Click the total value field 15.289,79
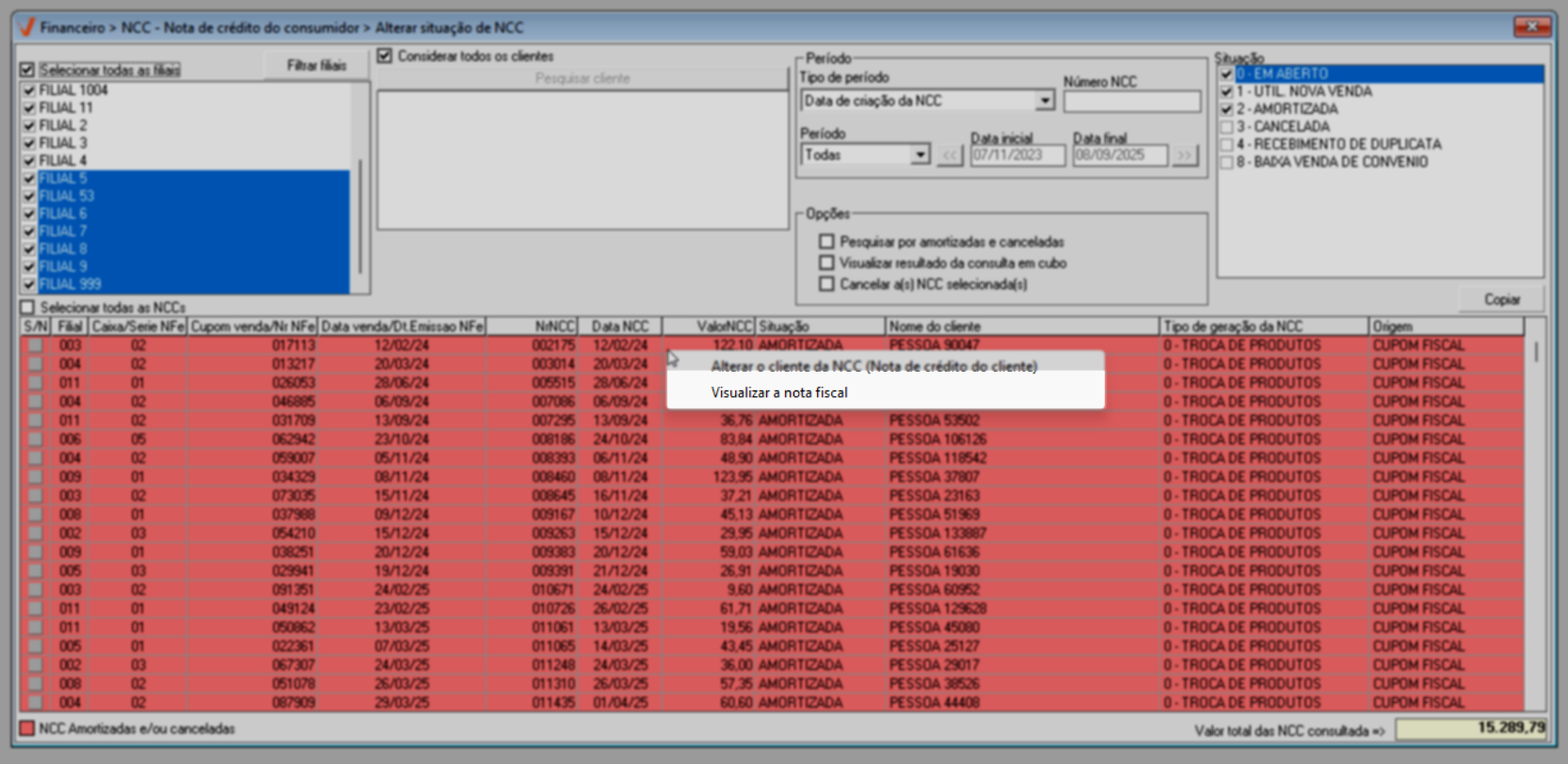Screen dimensions: 1568x764 1472,729
